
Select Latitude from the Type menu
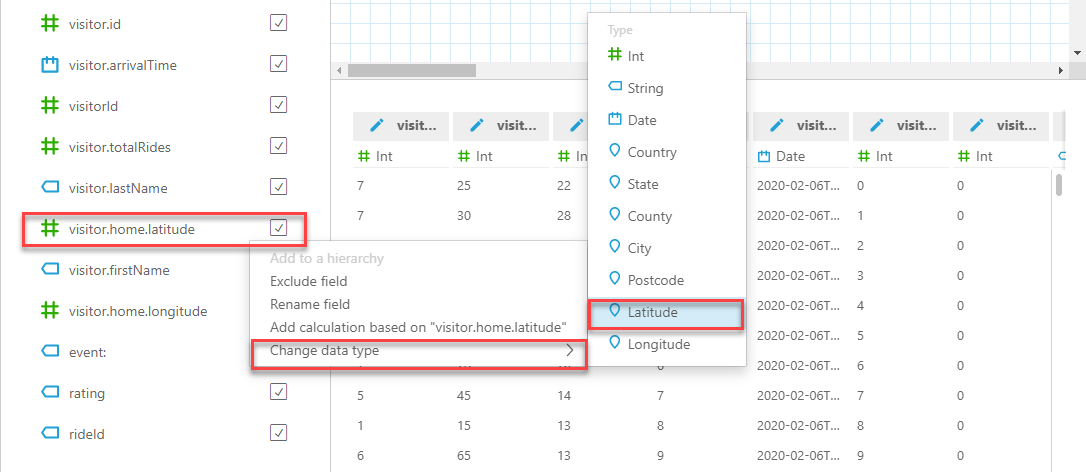(666, 313)
